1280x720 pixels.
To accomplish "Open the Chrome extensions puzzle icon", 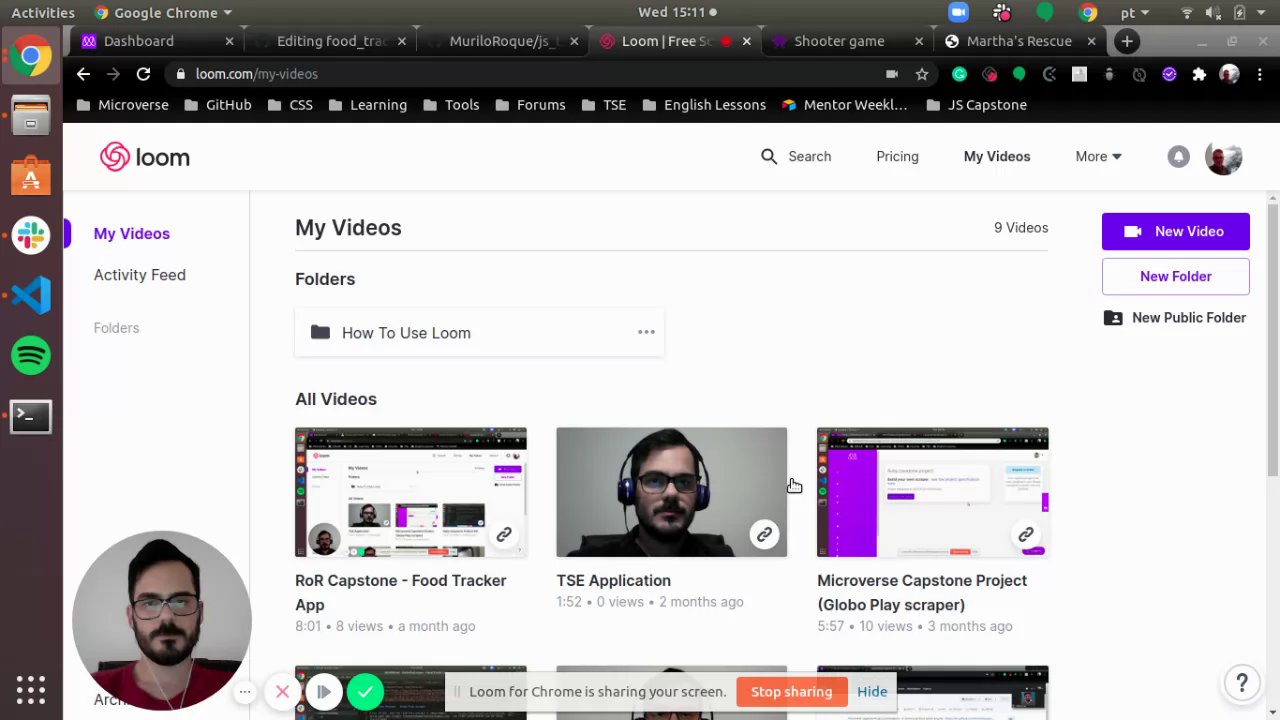I will [x=1199, y=74].
